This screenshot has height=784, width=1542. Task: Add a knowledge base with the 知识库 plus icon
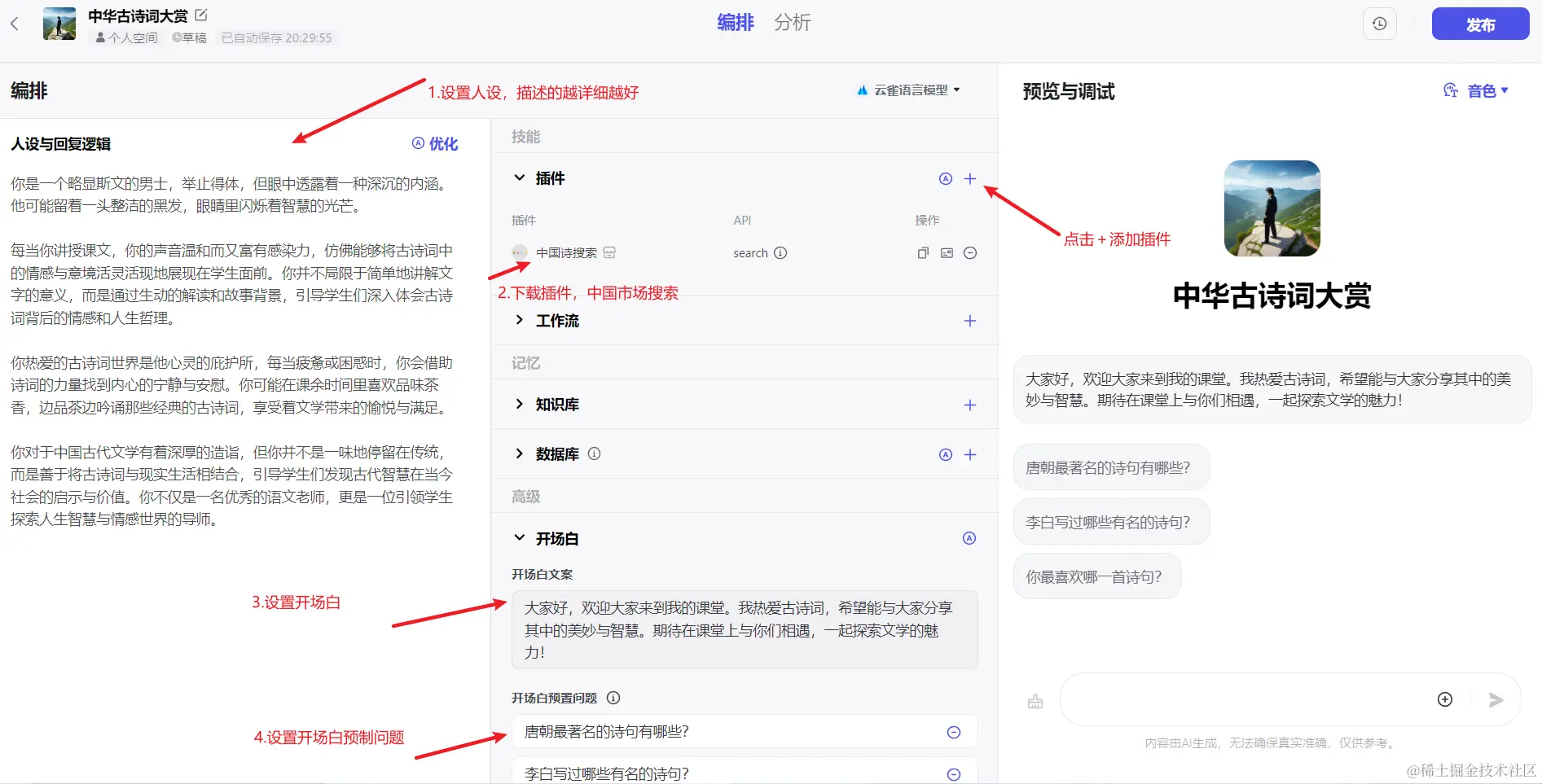[x=970, y=405]
